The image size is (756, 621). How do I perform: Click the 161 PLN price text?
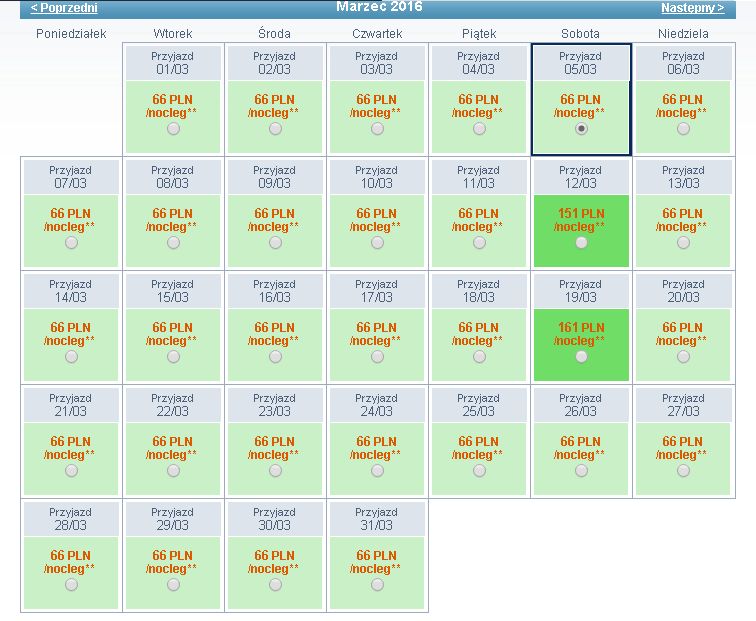(581, 328)
